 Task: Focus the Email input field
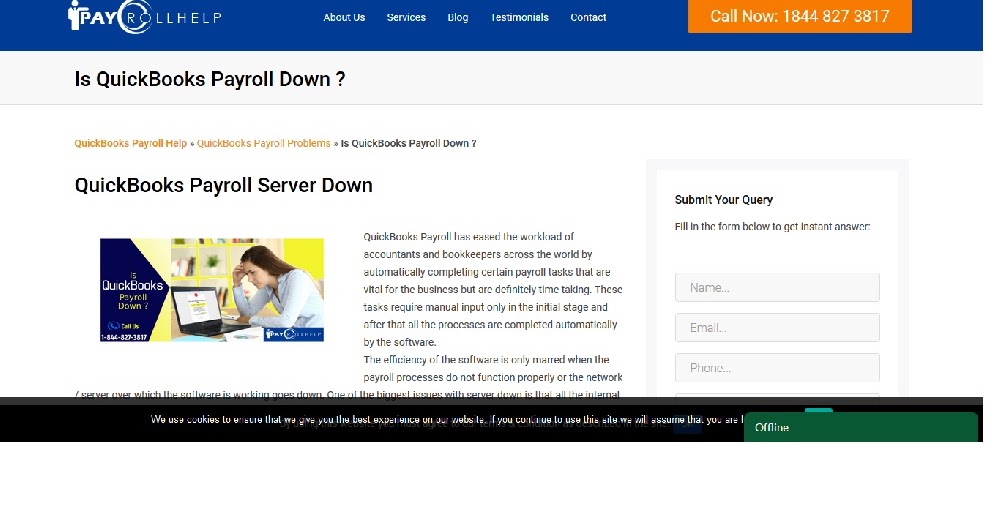pos(777,328)
